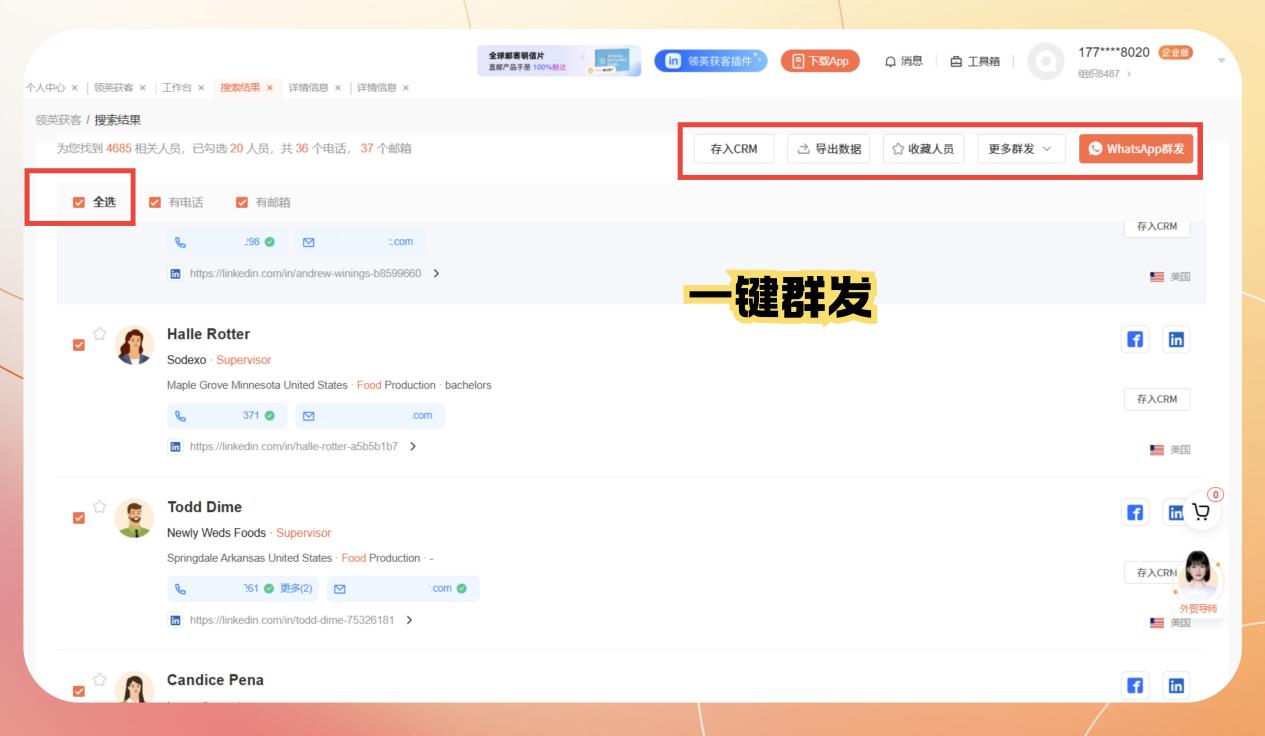Open the shopping cart icon

[x=1202, y=512]
